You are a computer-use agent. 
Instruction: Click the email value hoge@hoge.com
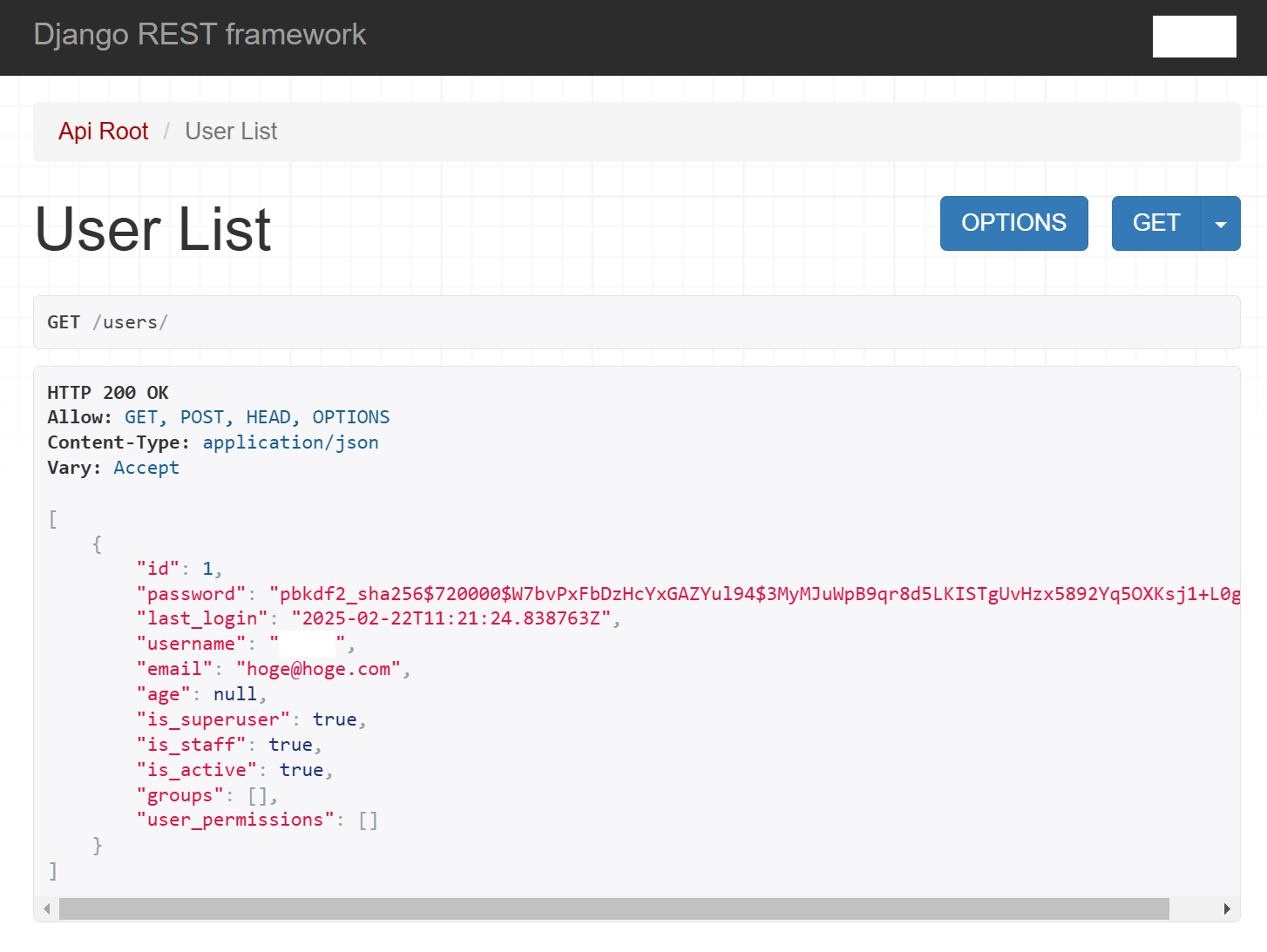[319, 669]
